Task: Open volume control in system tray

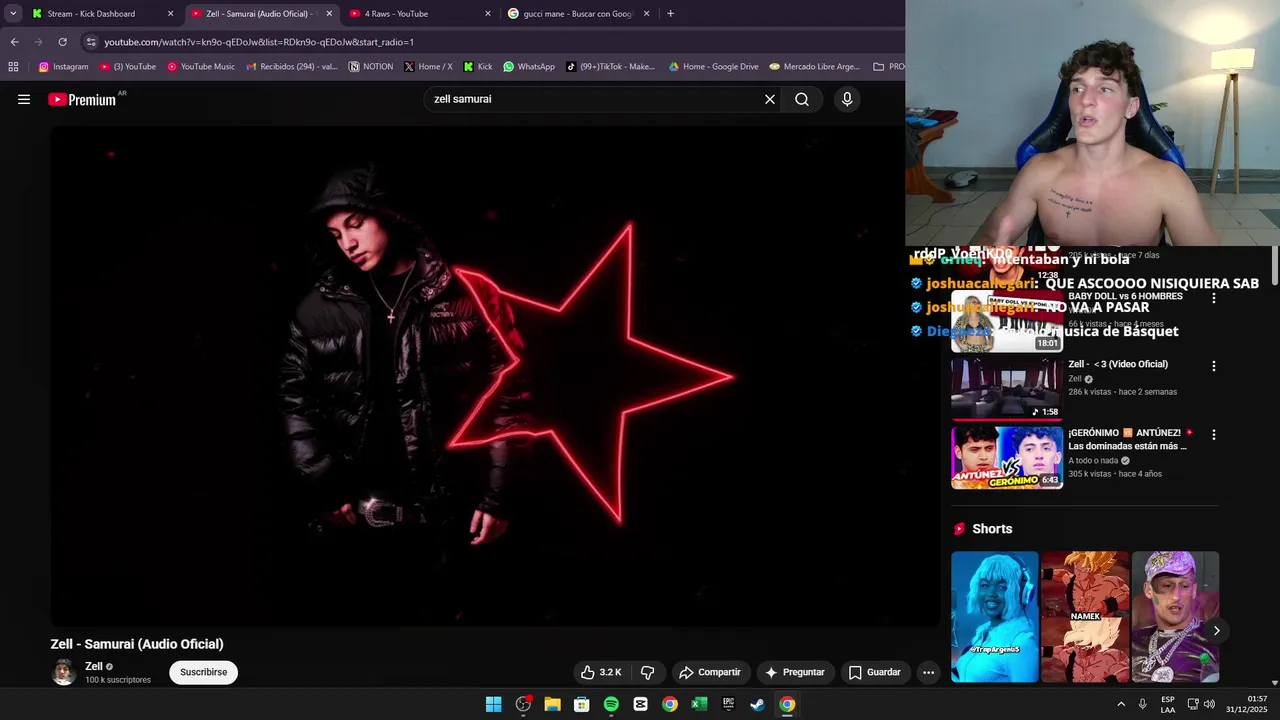Action: pos(1210,704)
